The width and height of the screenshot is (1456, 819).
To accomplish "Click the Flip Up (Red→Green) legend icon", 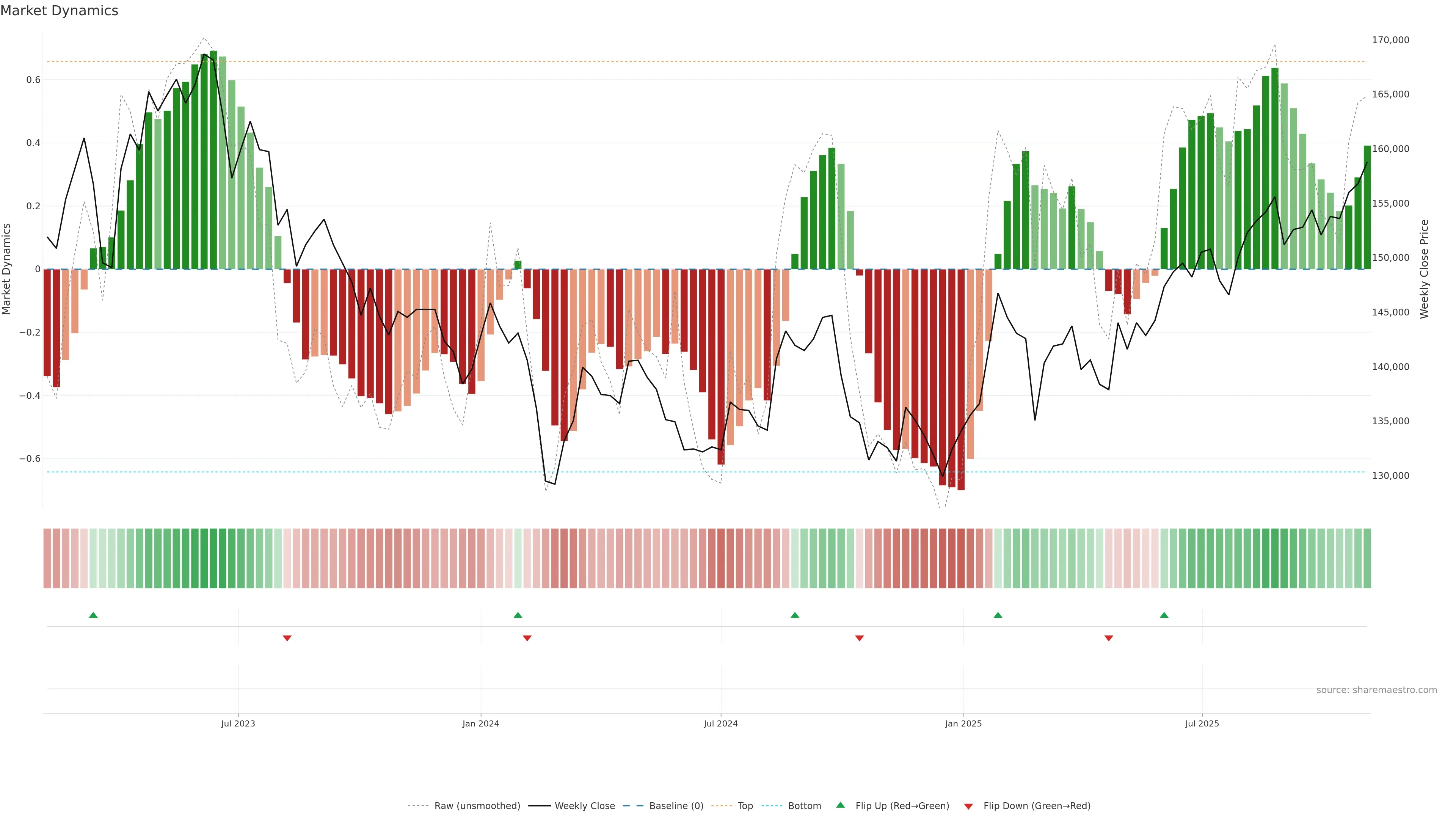I will point(841,805).
